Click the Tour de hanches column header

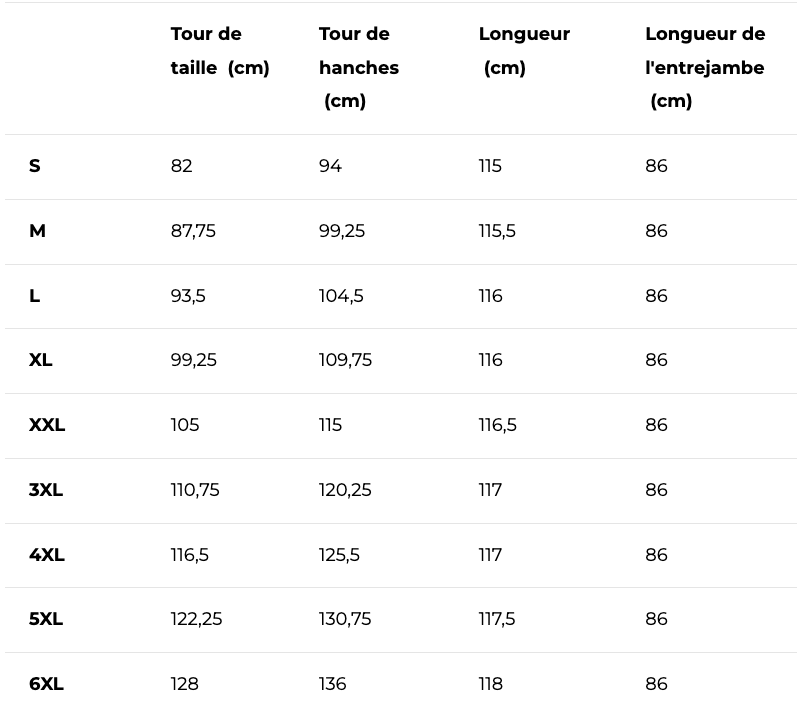tap(359, 67)
